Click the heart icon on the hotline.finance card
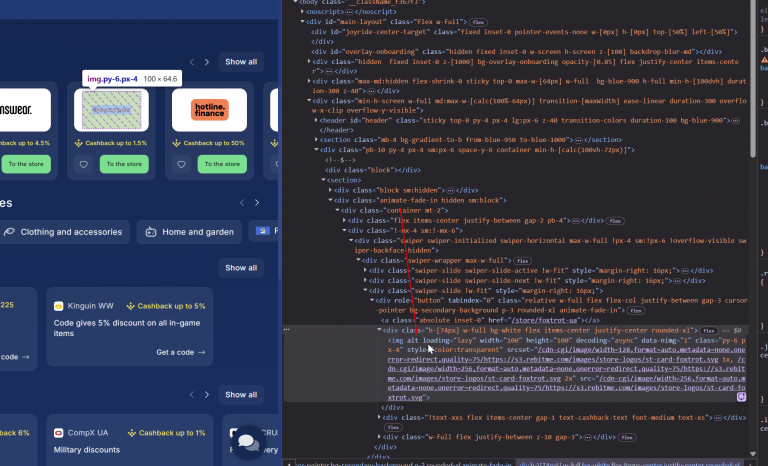 181,164
